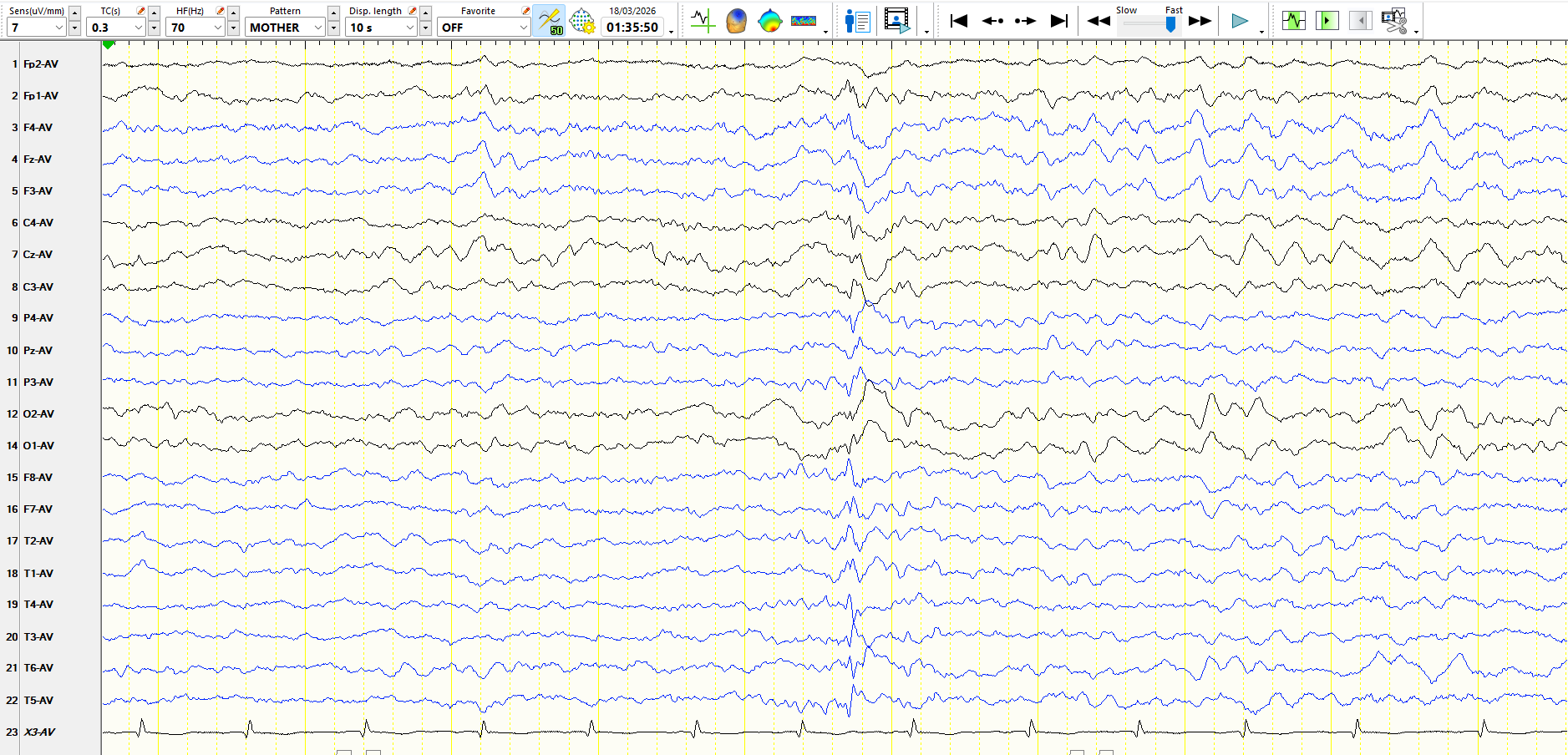Click the video clip cutting scissors icon
Screen dimensions: 1568x755
(1394, 20)
